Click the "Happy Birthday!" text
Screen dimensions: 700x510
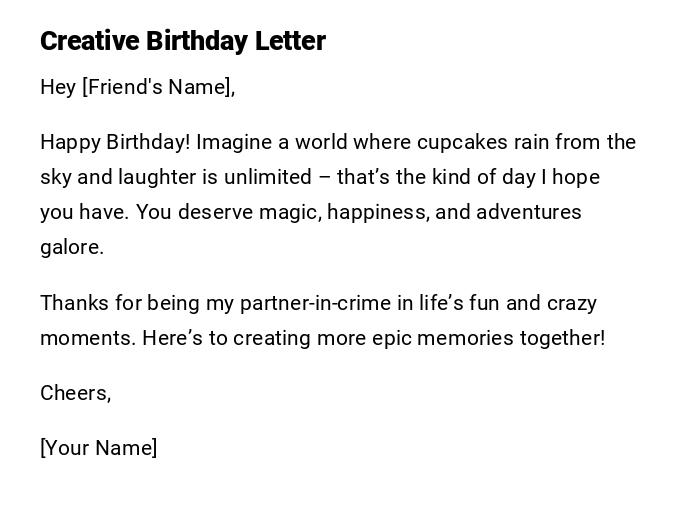114,142
